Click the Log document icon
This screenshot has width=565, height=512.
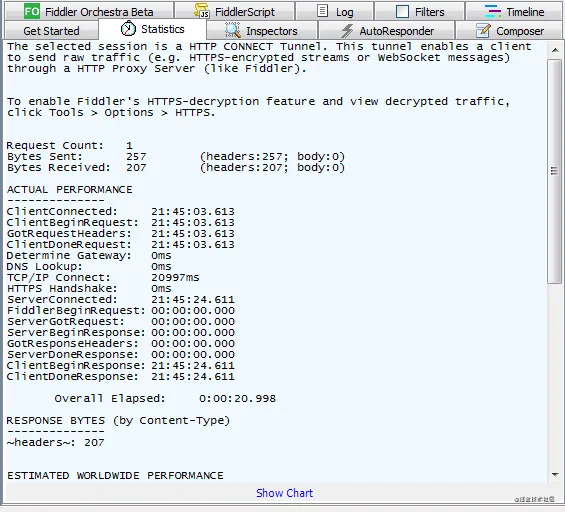[x=322, y=11]
